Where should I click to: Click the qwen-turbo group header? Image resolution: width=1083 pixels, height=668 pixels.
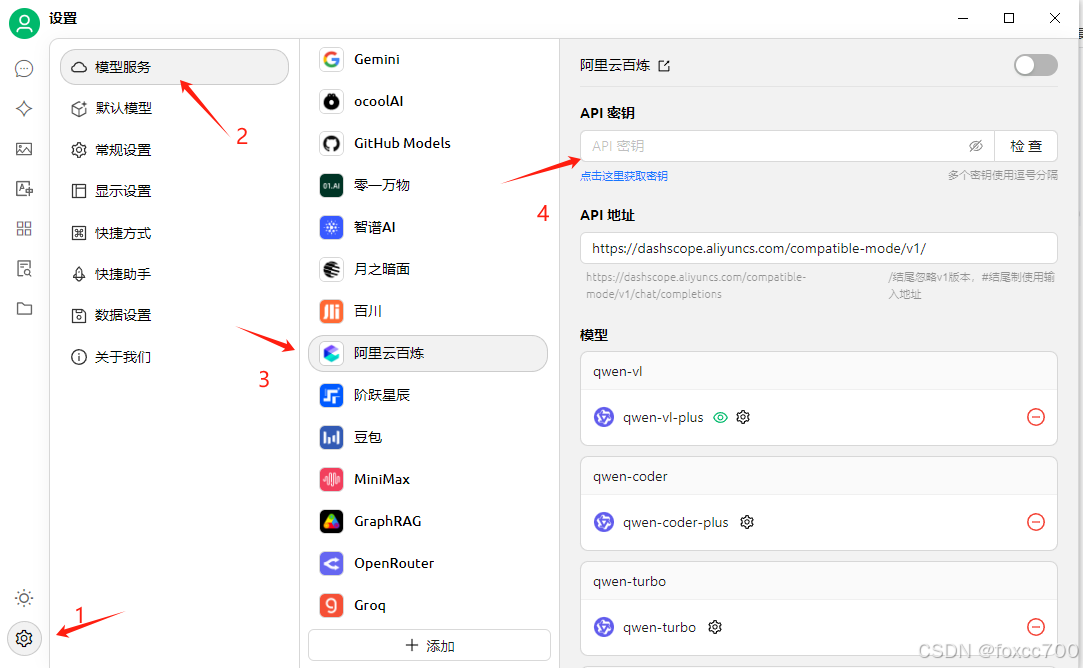coord(818,581)
